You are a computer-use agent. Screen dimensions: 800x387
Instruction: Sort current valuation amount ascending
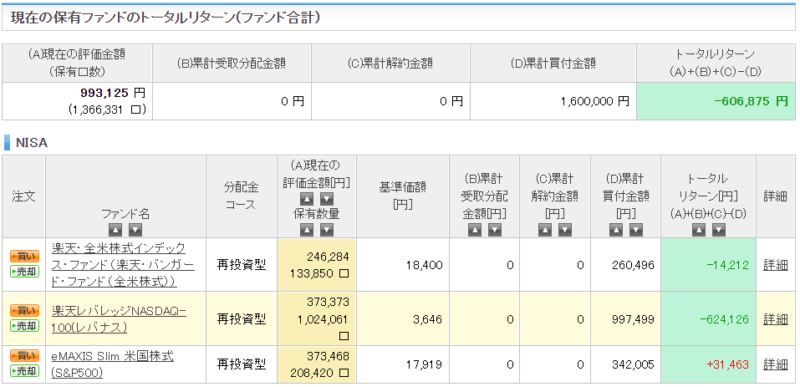(307, 198)
